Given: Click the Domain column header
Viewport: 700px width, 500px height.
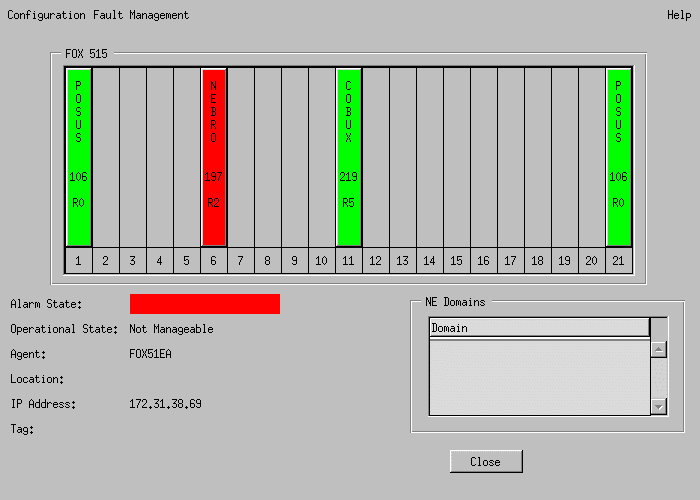Looking at the screenshot, I should coord(539,328).
